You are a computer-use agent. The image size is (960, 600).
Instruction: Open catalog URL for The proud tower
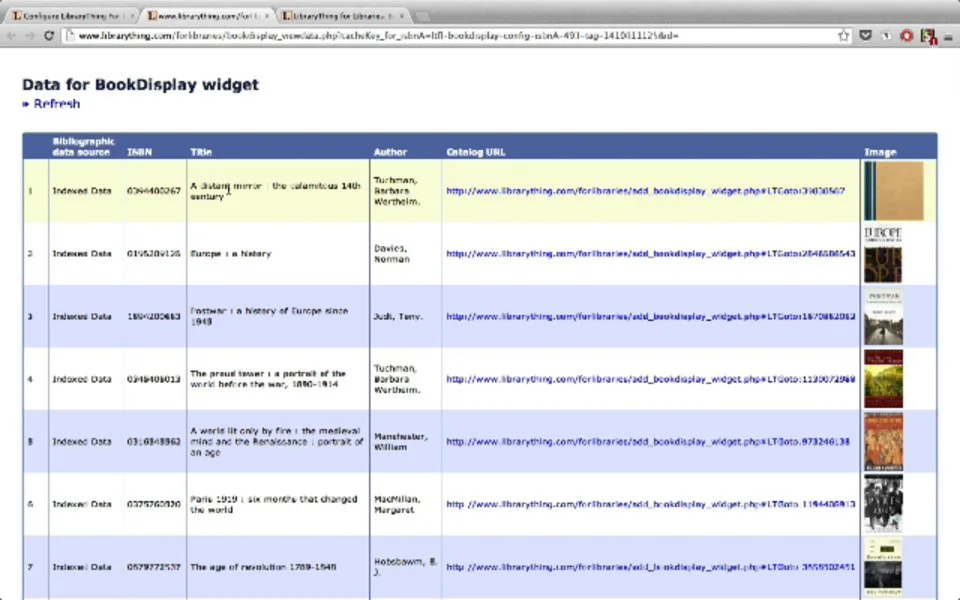650,379
